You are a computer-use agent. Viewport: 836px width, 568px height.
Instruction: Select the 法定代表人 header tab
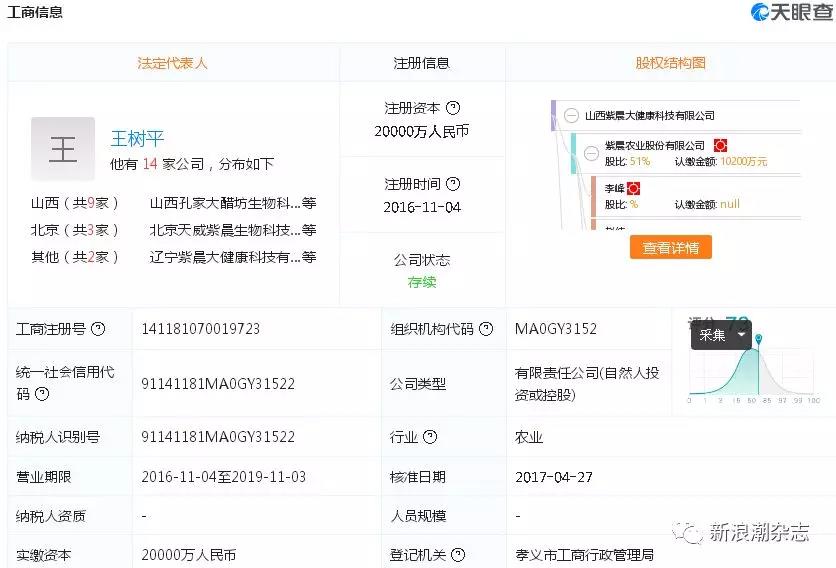tap(172, 63)
